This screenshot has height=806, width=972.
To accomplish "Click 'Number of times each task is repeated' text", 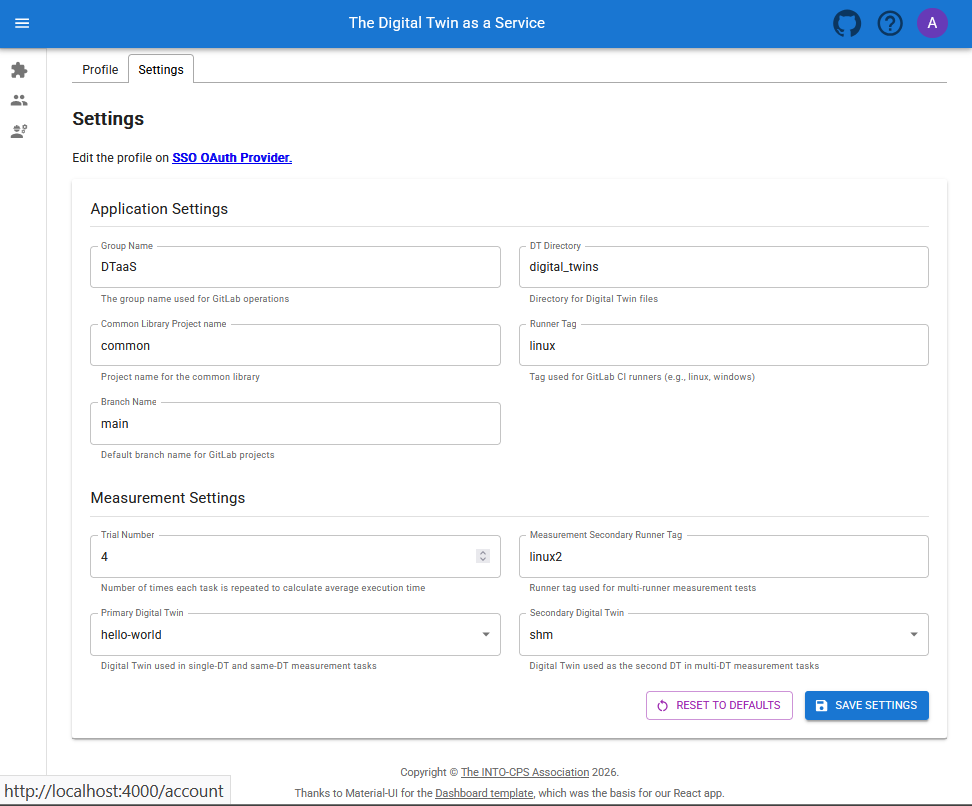I will (x=263, y=588).
